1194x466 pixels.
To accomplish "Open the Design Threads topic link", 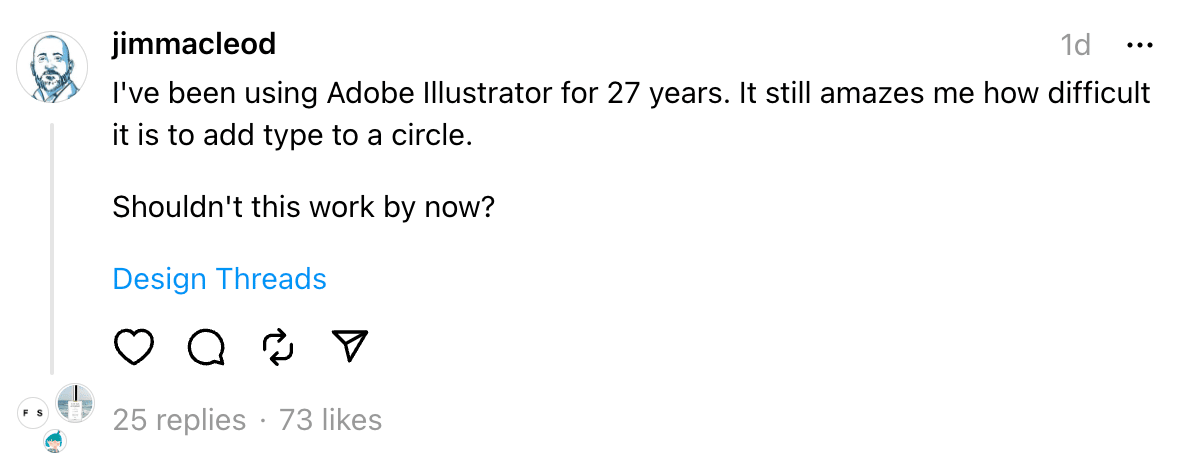I will coord(219,279).
